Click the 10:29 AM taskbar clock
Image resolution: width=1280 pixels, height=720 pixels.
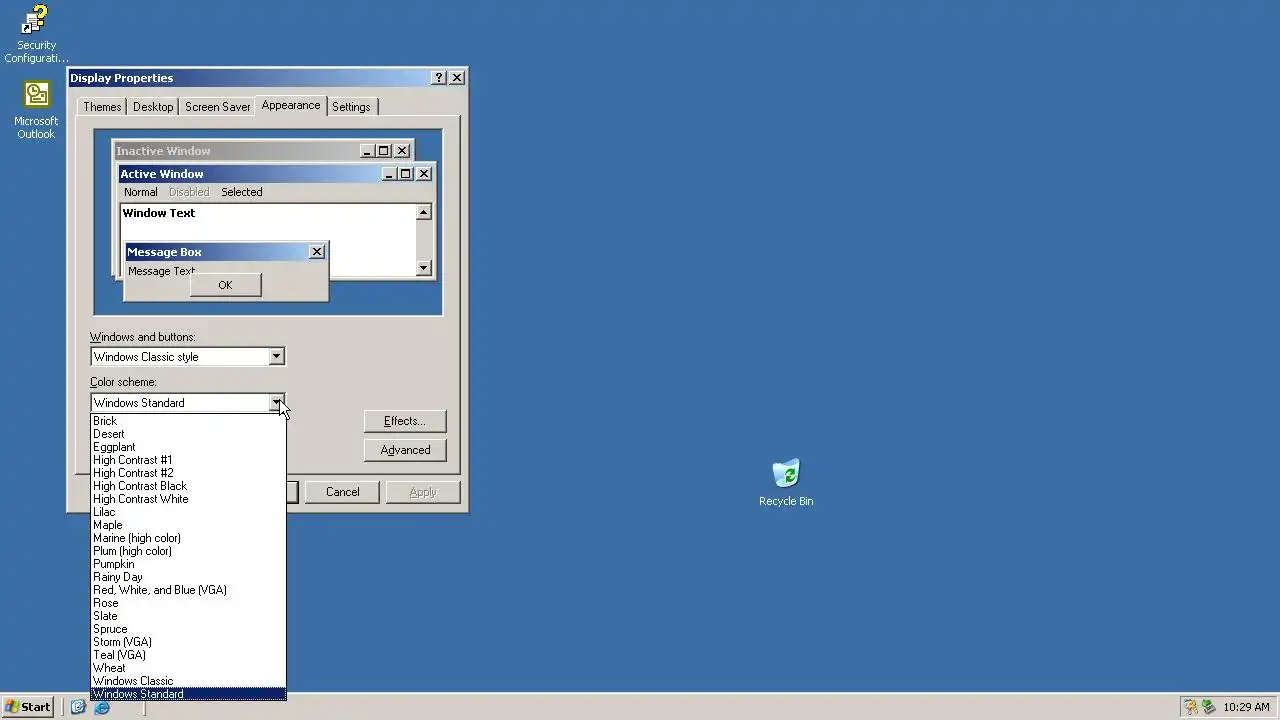click(x=1246, y=707)
